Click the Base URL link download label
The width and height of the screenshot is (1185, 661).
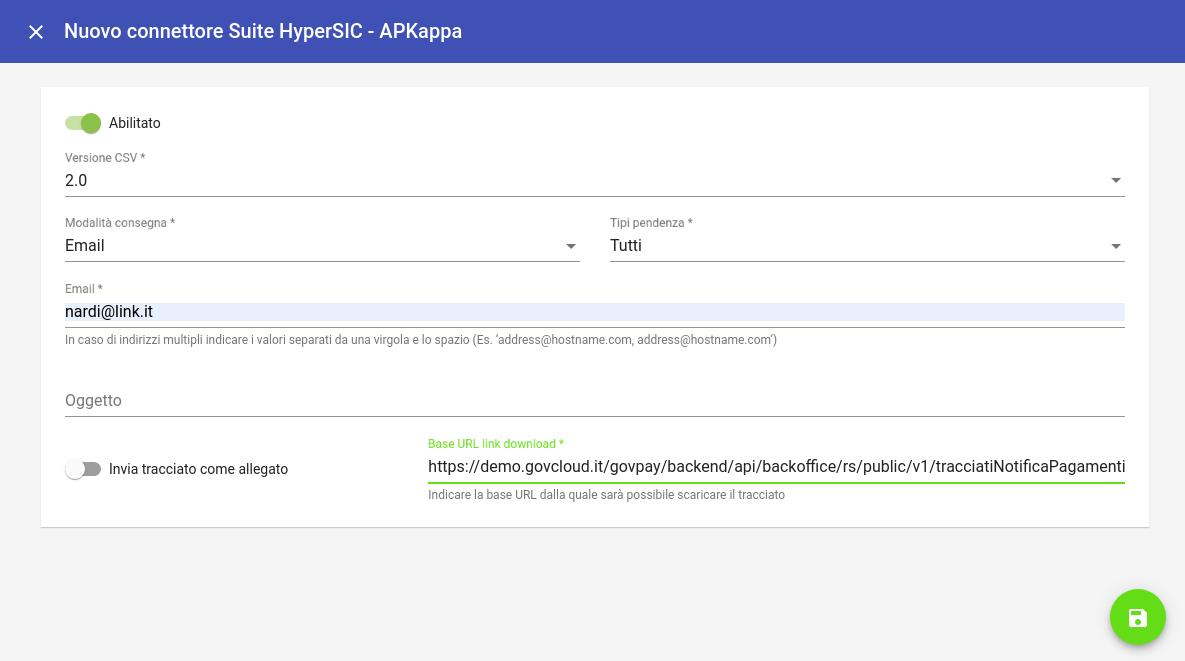[496, 444]
